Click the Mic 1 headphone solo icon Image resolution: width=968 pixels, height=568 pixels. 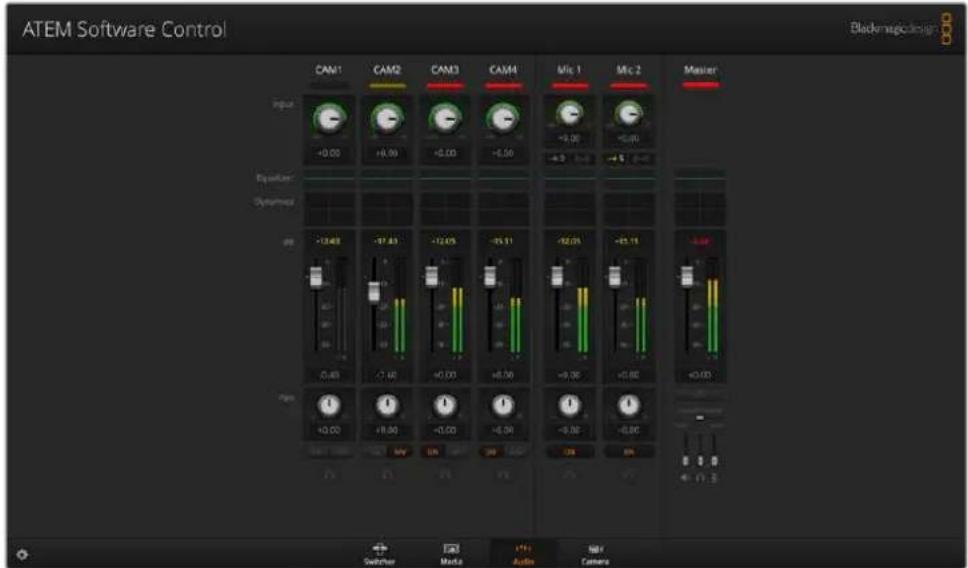(570, 475)
